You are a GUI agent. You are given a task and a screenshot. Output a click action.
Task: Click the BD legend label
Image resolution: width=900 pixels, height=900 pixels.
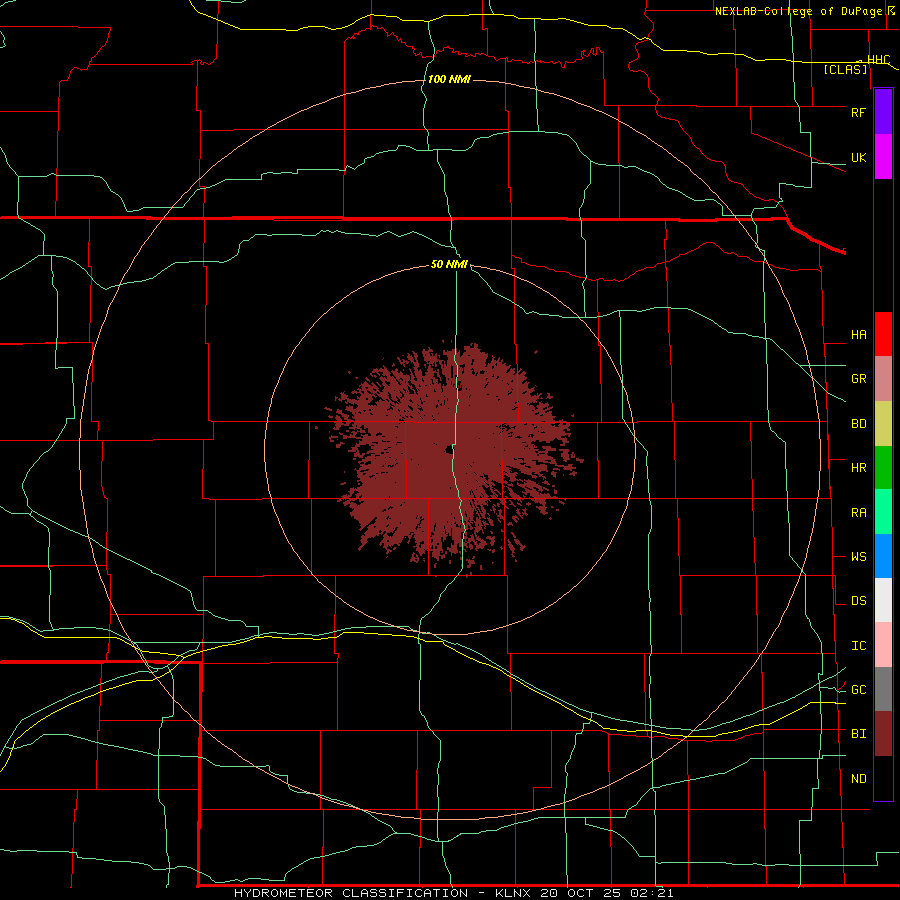(858, 424)
